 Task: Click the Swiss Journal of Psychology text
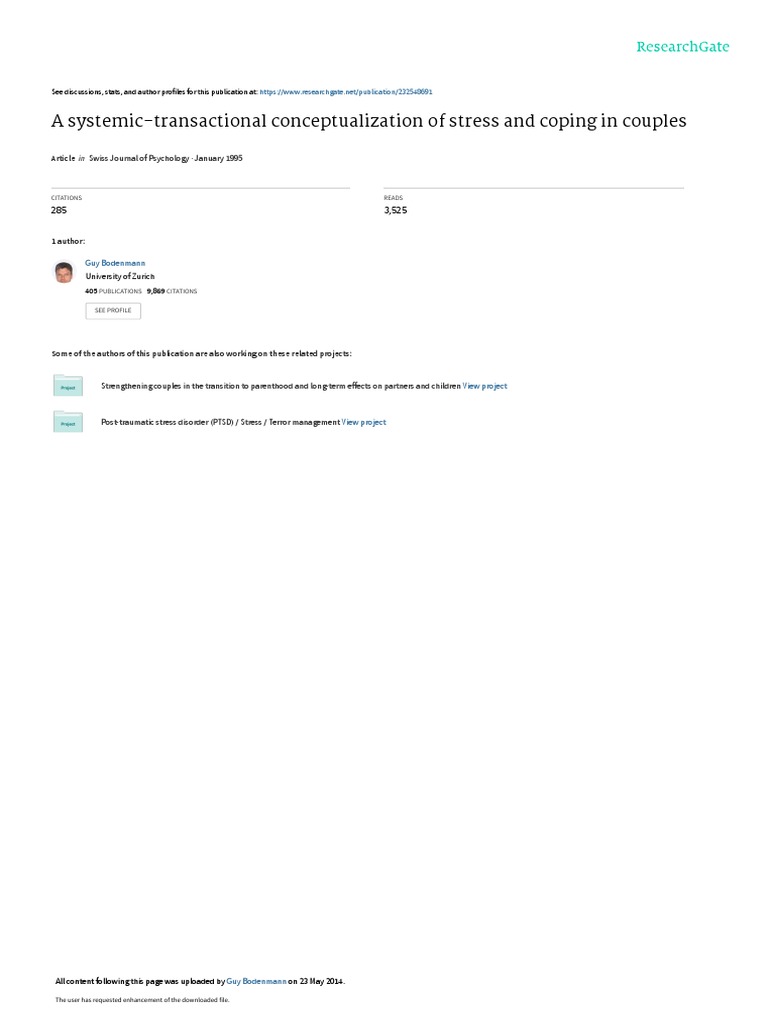139,158
